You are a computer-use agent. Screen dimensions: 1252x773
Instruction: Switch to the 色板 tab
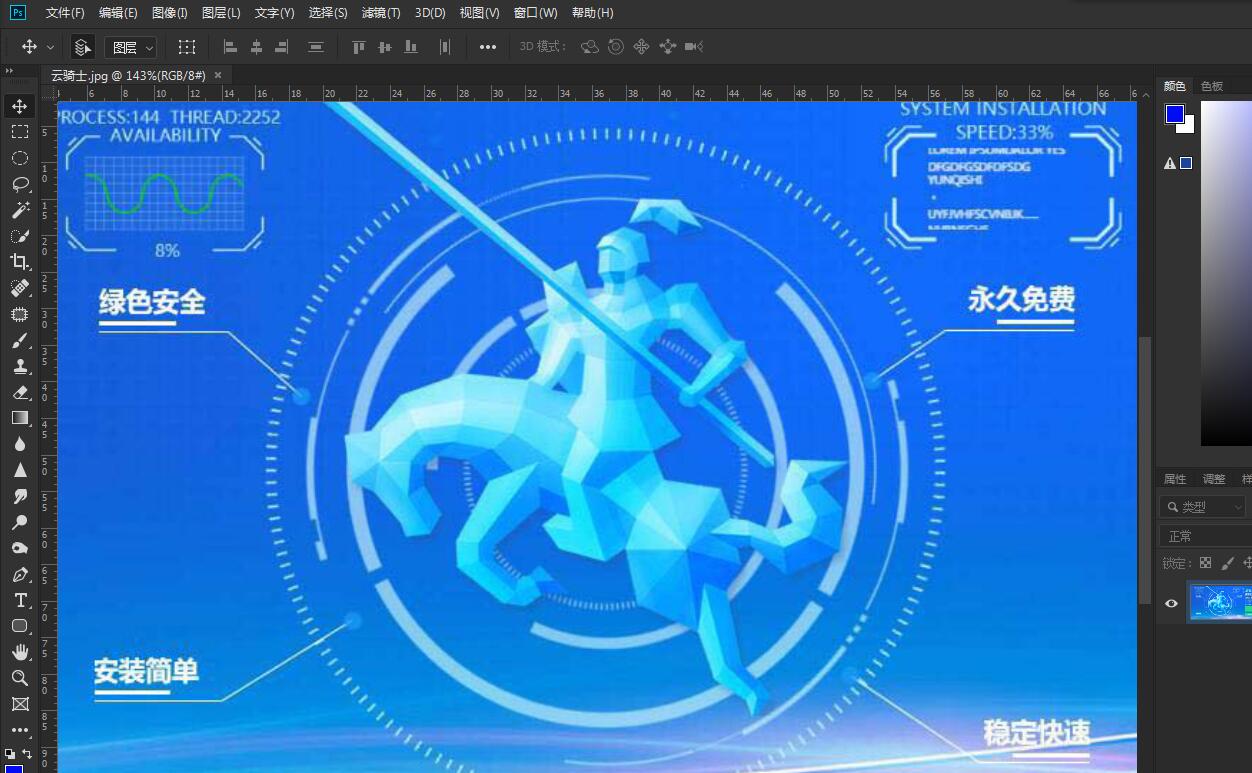(1211, 86)
